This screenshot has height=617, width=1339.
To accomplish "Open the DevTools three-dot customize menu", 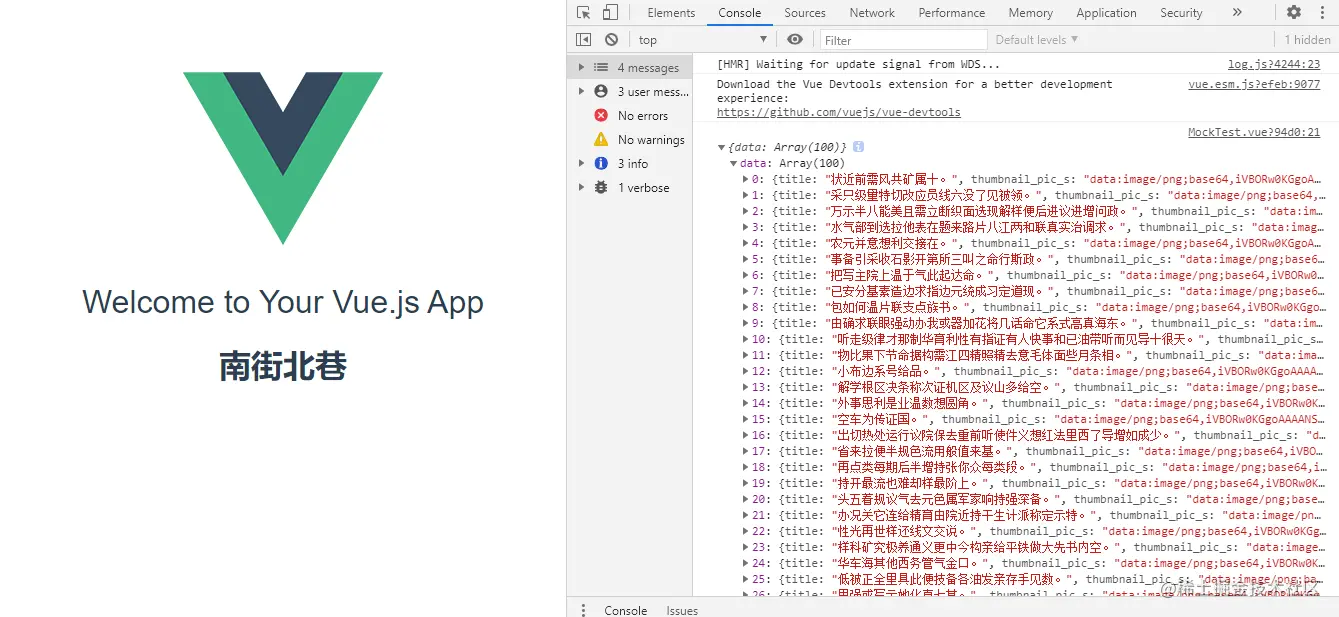I will tap(1322, 13).
